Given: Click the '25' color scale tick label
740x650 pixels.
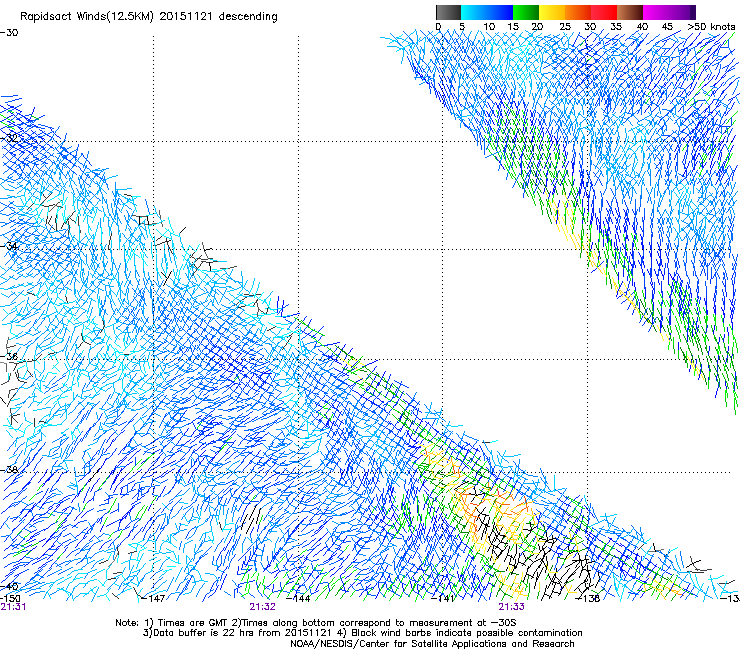Looking at the screenshot, I should click(565, 27).
